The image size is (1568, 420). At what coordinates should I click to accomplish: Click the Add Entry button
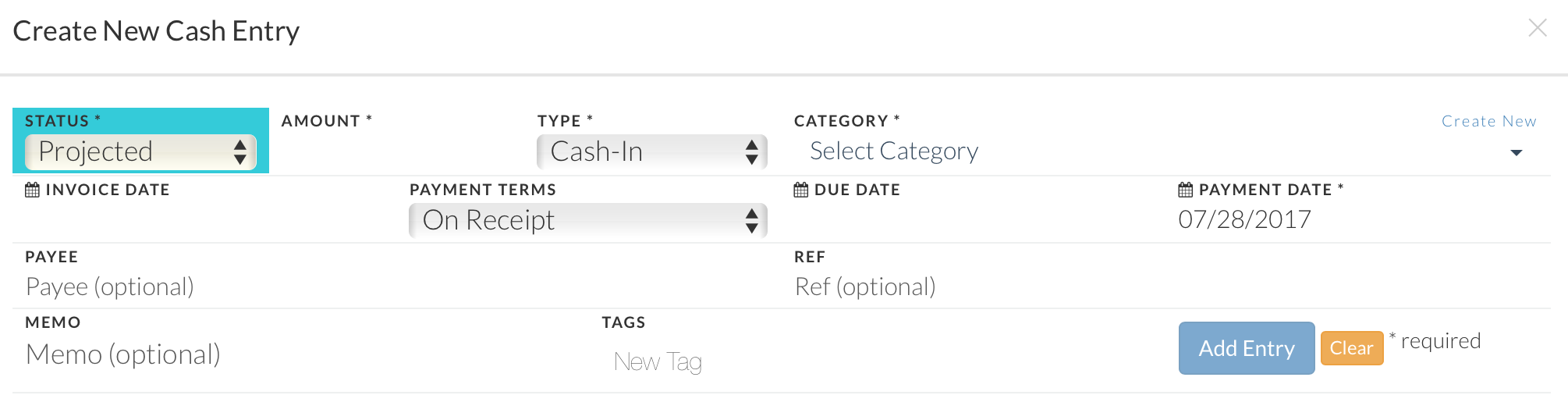1247,348
